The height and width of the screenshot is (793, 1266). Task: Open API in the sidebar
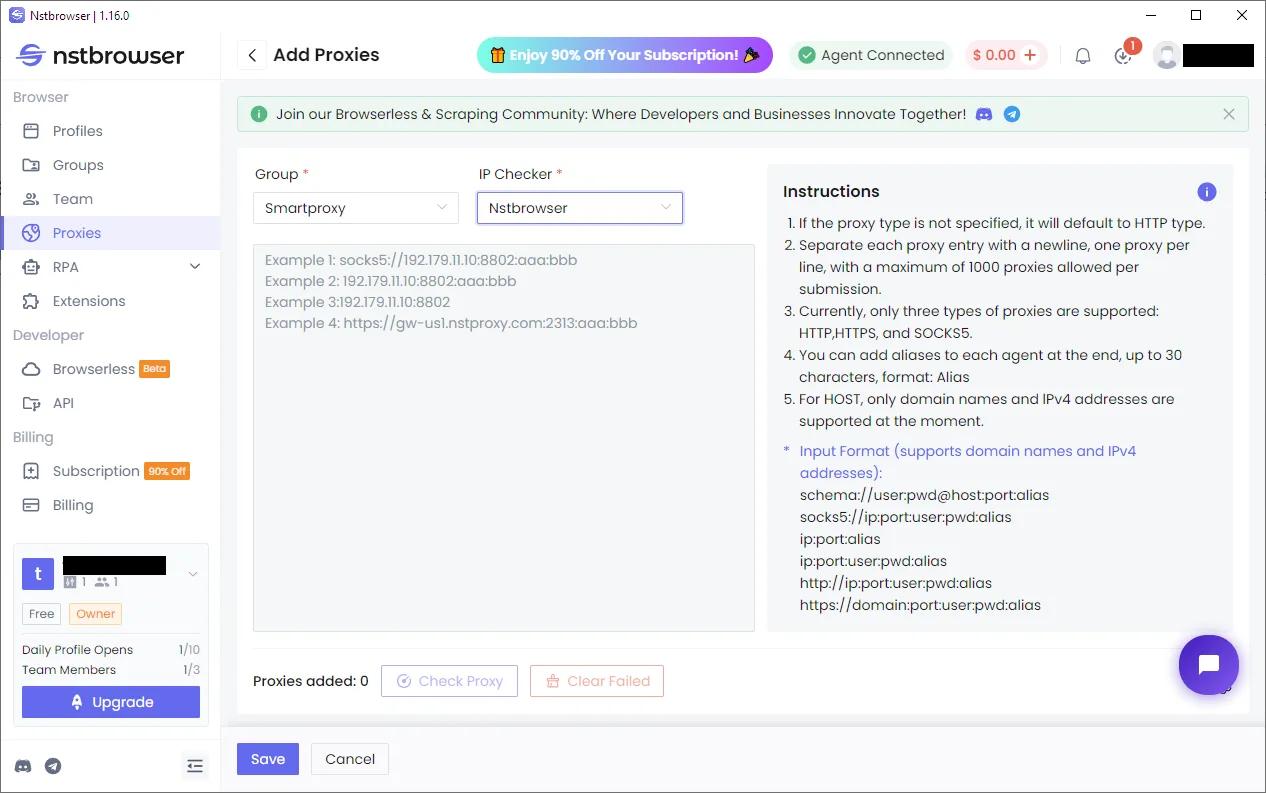[x=110, y=403]
